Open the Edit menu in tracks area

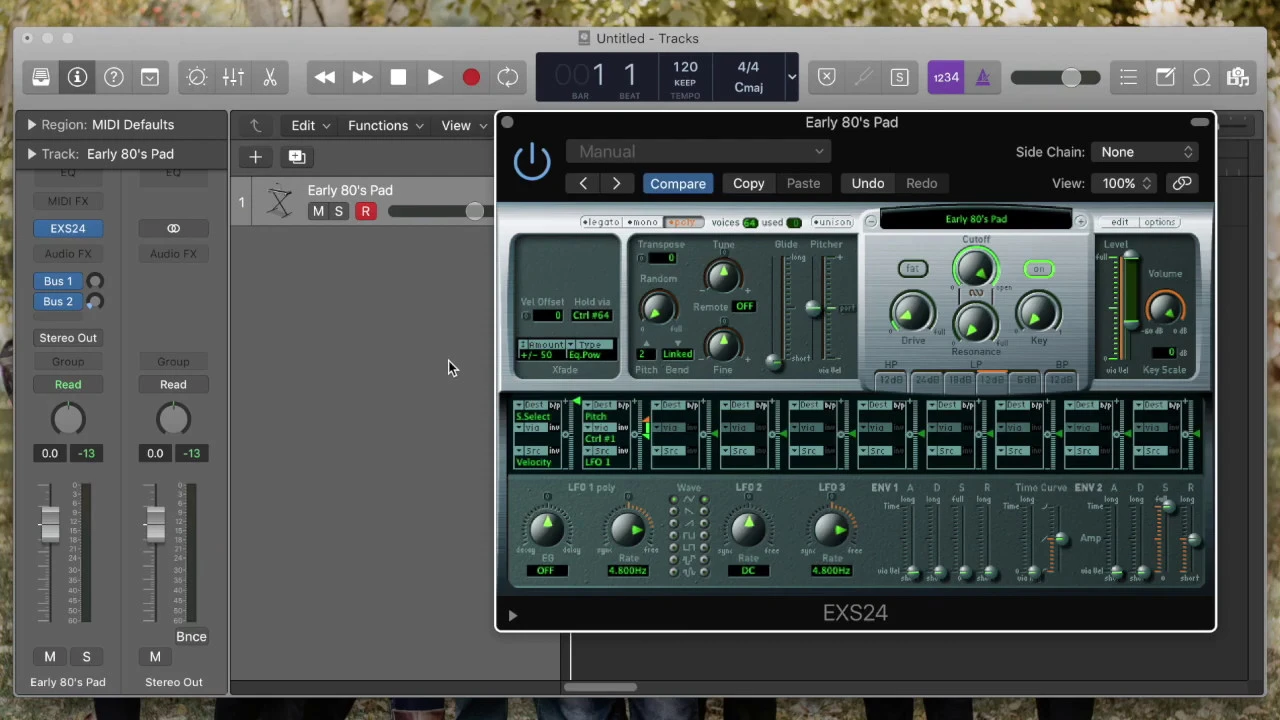click(310, 126)
